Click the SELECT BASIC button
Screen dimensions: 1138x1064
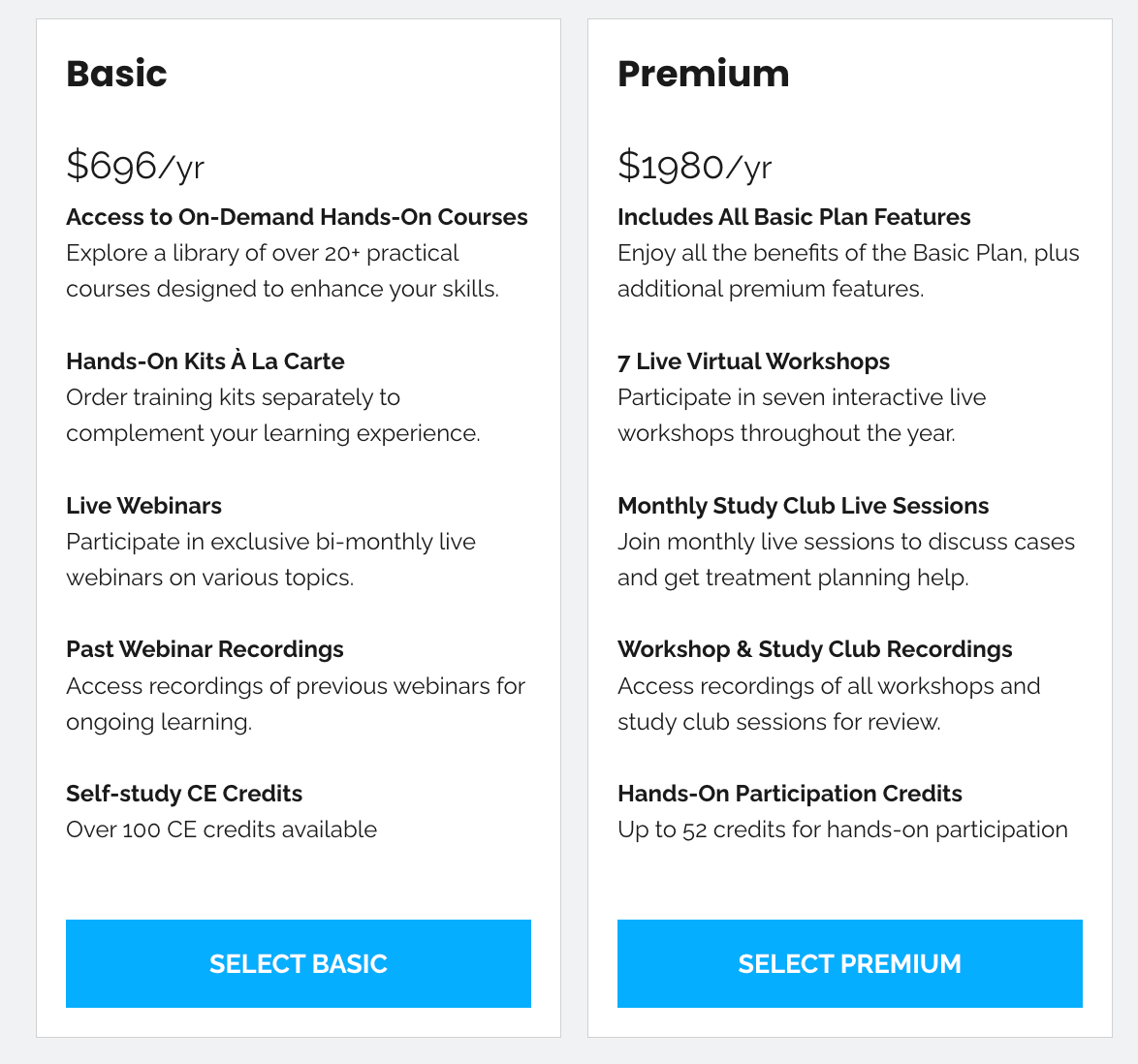tap(299, 963)
